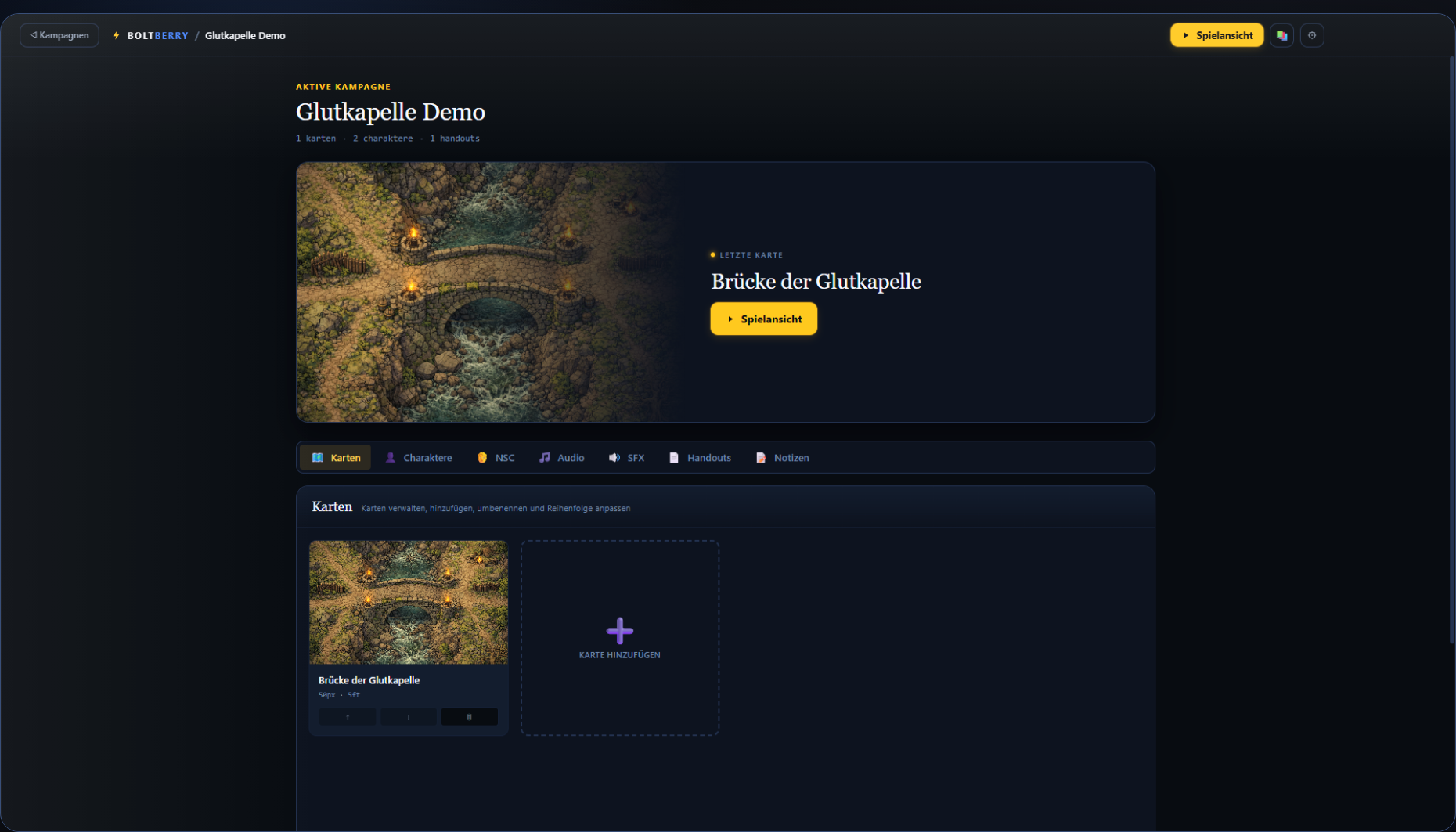Go back to Kampagnen list

click(x=59, y=35)
